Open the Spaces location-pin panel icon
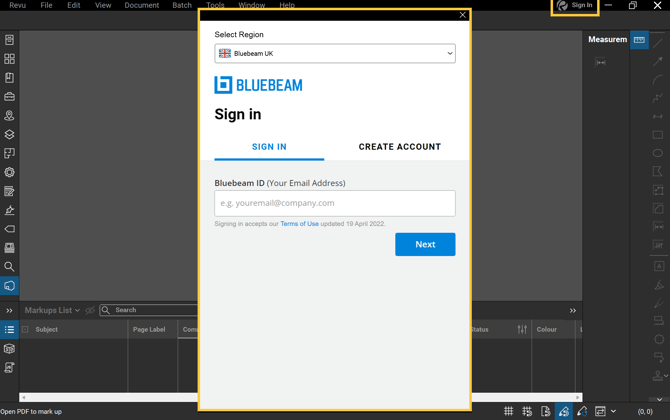 (x=9, y=115)
